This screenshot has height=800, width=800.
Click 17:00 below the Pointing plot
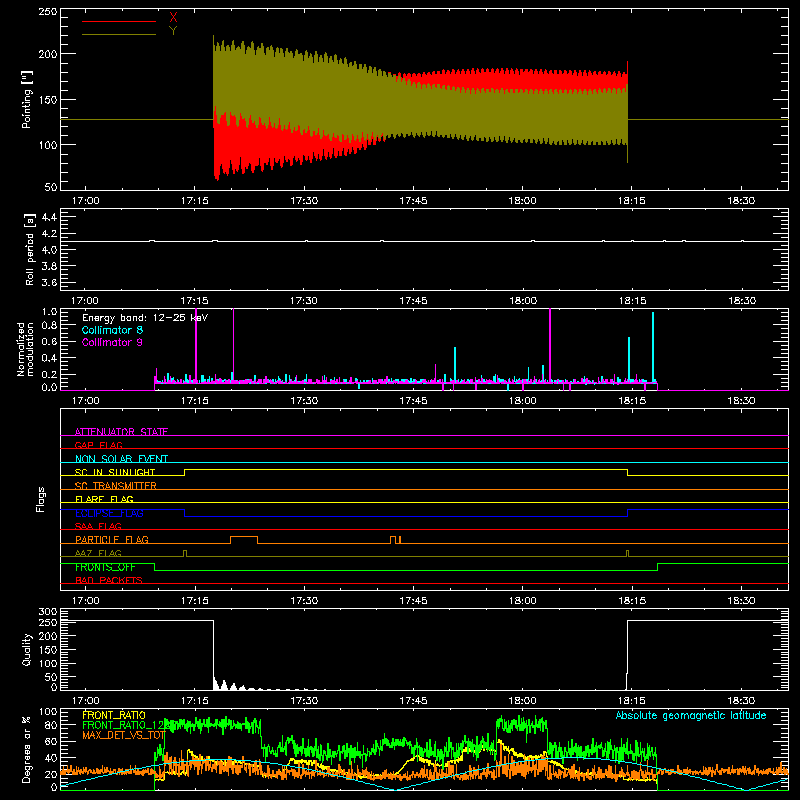pyautogui.click(x=85, y=201)
